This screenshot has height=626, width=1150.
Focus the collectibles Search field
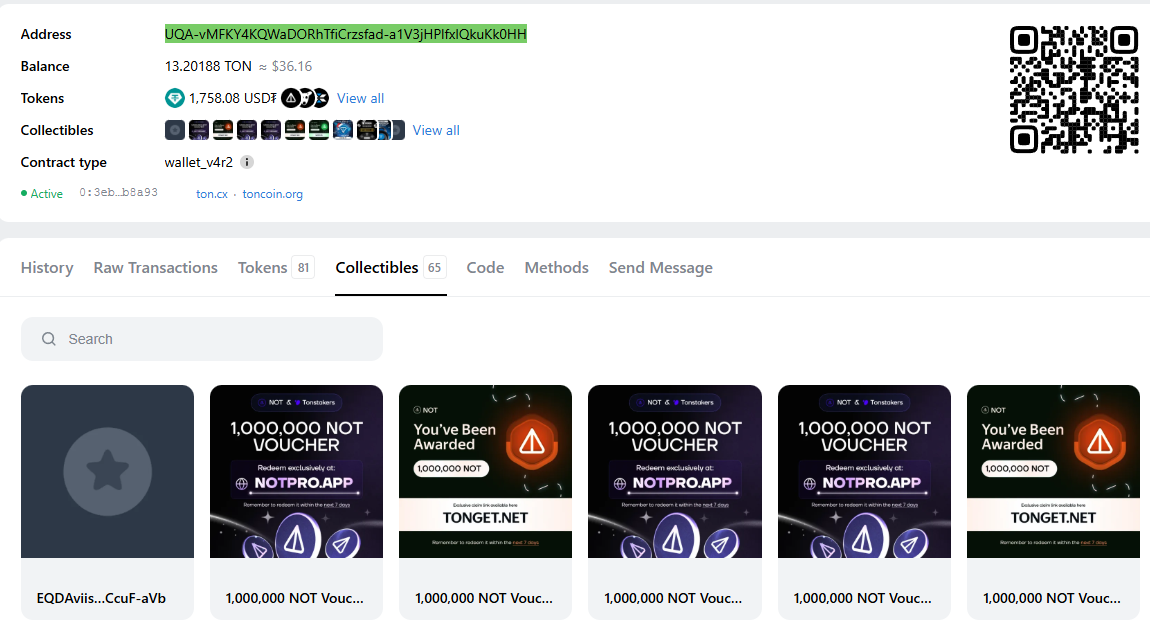(202, 339)
